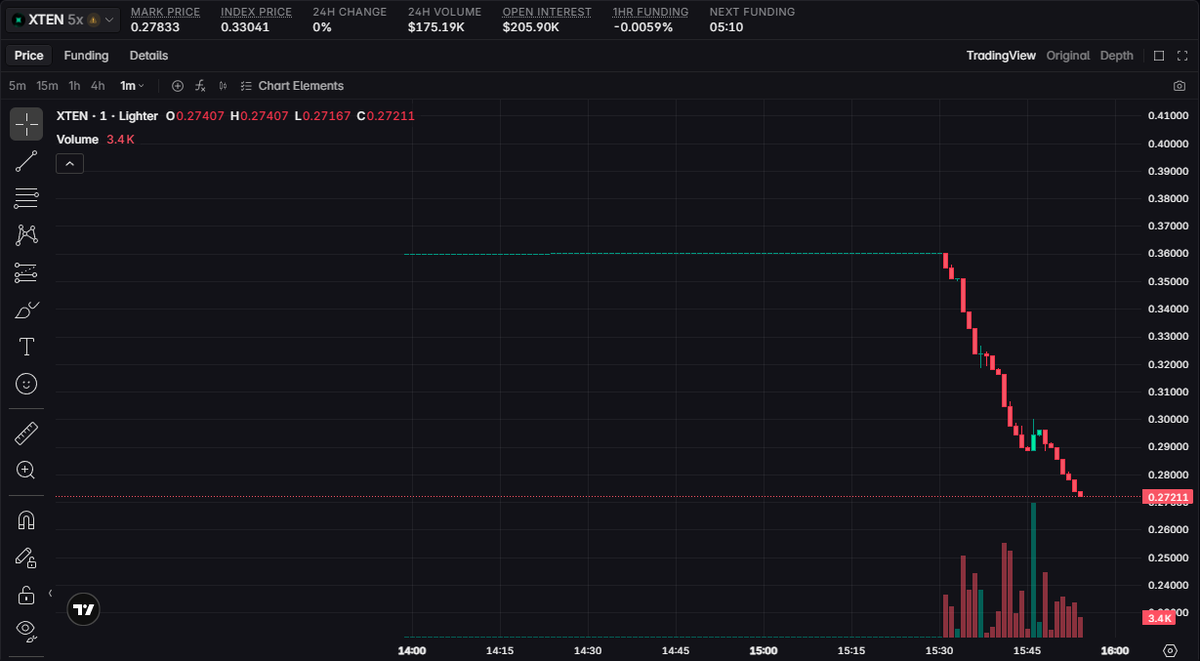
Task: Set the timeframe to 15m
Action: tap(47, 86)
